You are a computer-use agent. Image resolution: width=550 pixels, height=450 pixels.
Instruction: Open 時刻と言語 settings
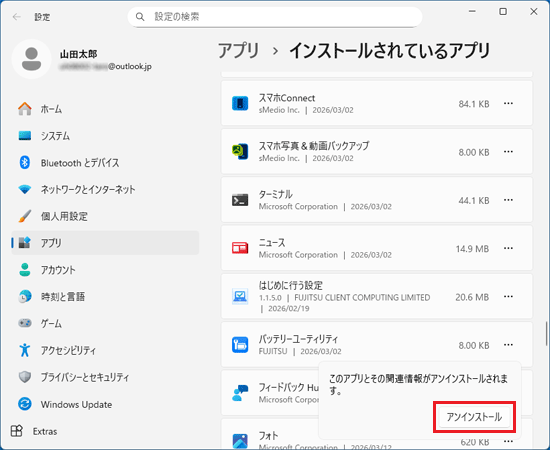tap(105, 297)
